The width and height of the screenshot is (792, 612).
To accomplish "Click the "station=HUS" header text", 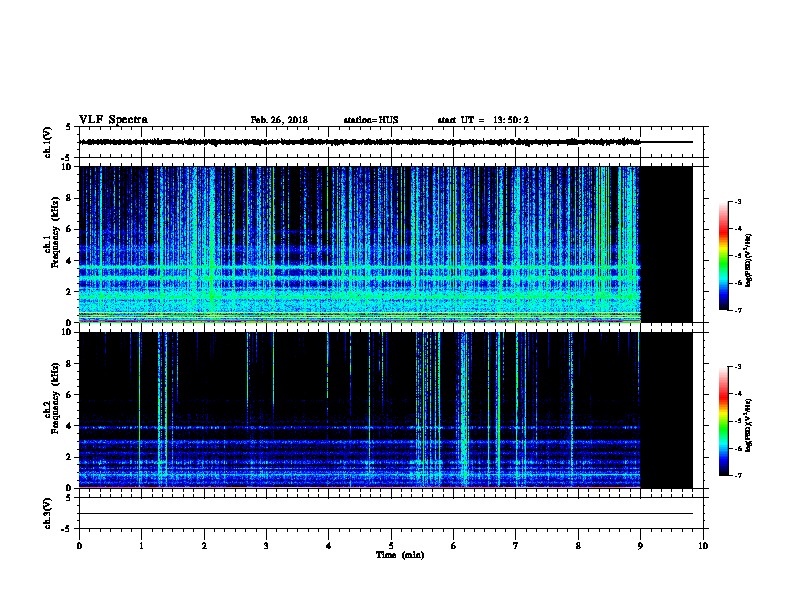I will click(x=371, y=120).
